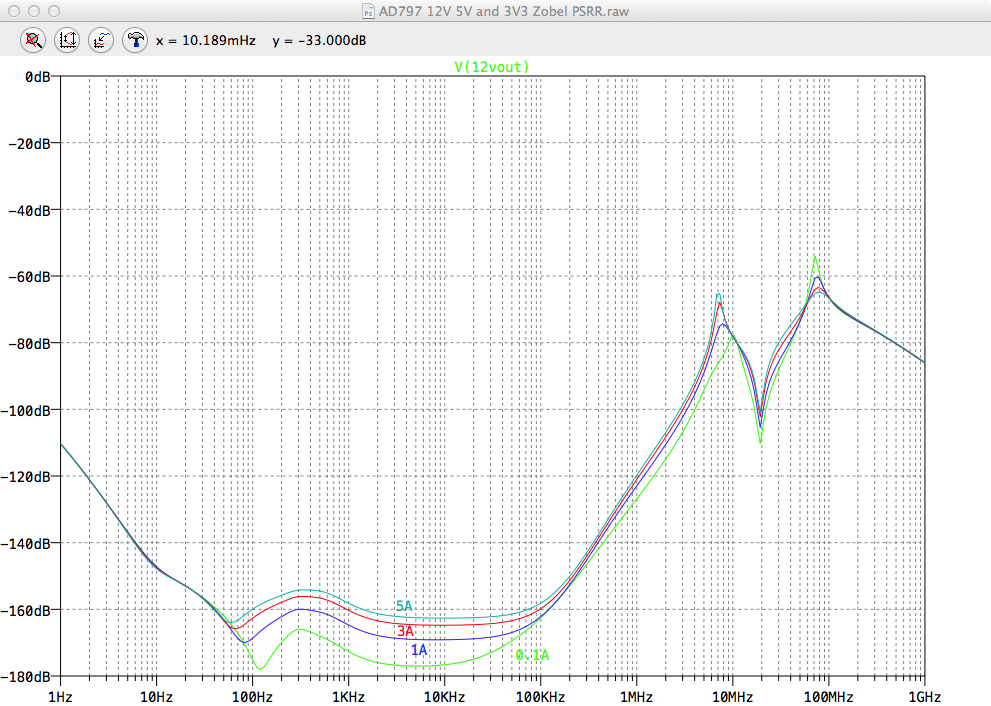This screenshot has height=706, width=991.
Task: Close the PSRR.raw plot window
Action: [14, 11]
